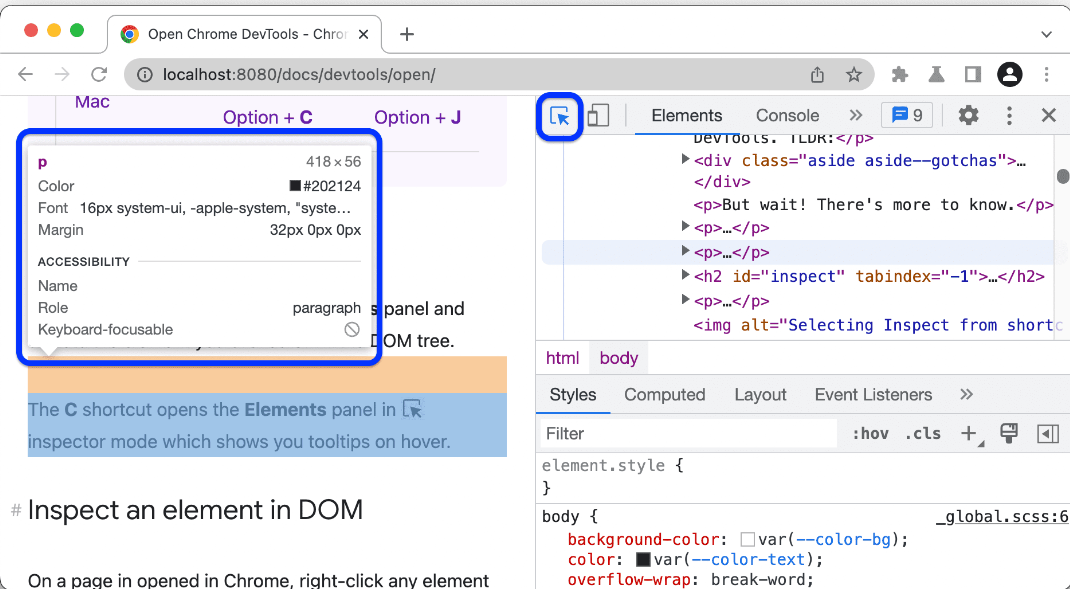Toggle the device toolbar icon

pyautogui.click(x=598, y=116)
